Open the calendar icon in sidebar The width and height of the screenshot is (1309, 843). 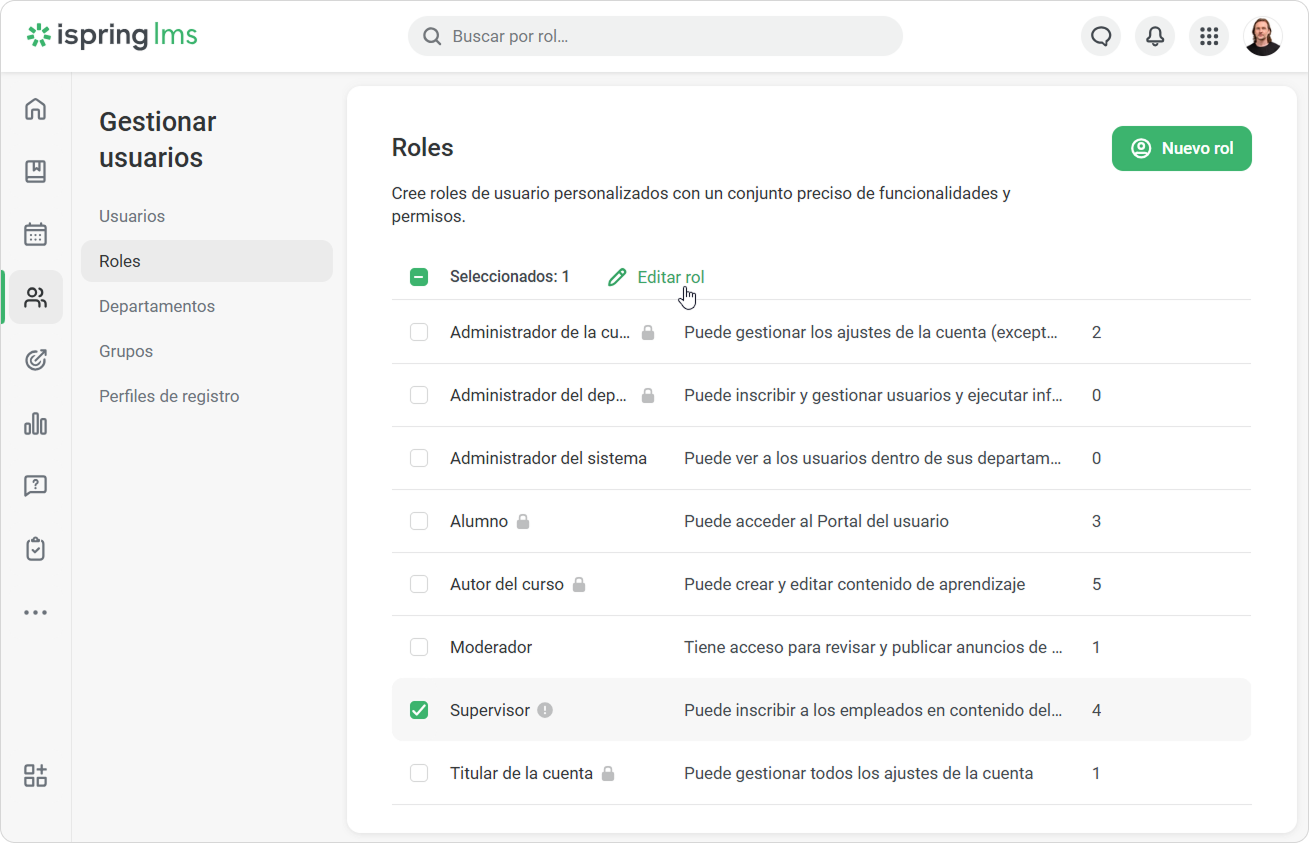point(35,234)
